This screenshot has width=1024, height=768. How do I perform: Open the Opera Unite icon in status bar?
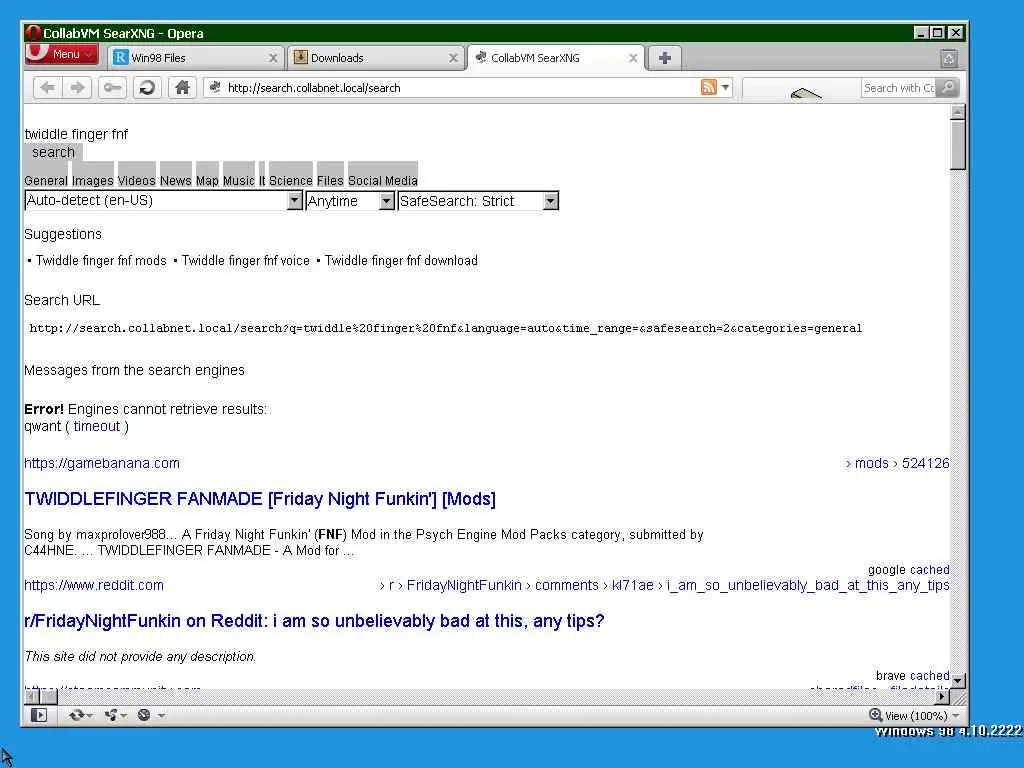115,715
